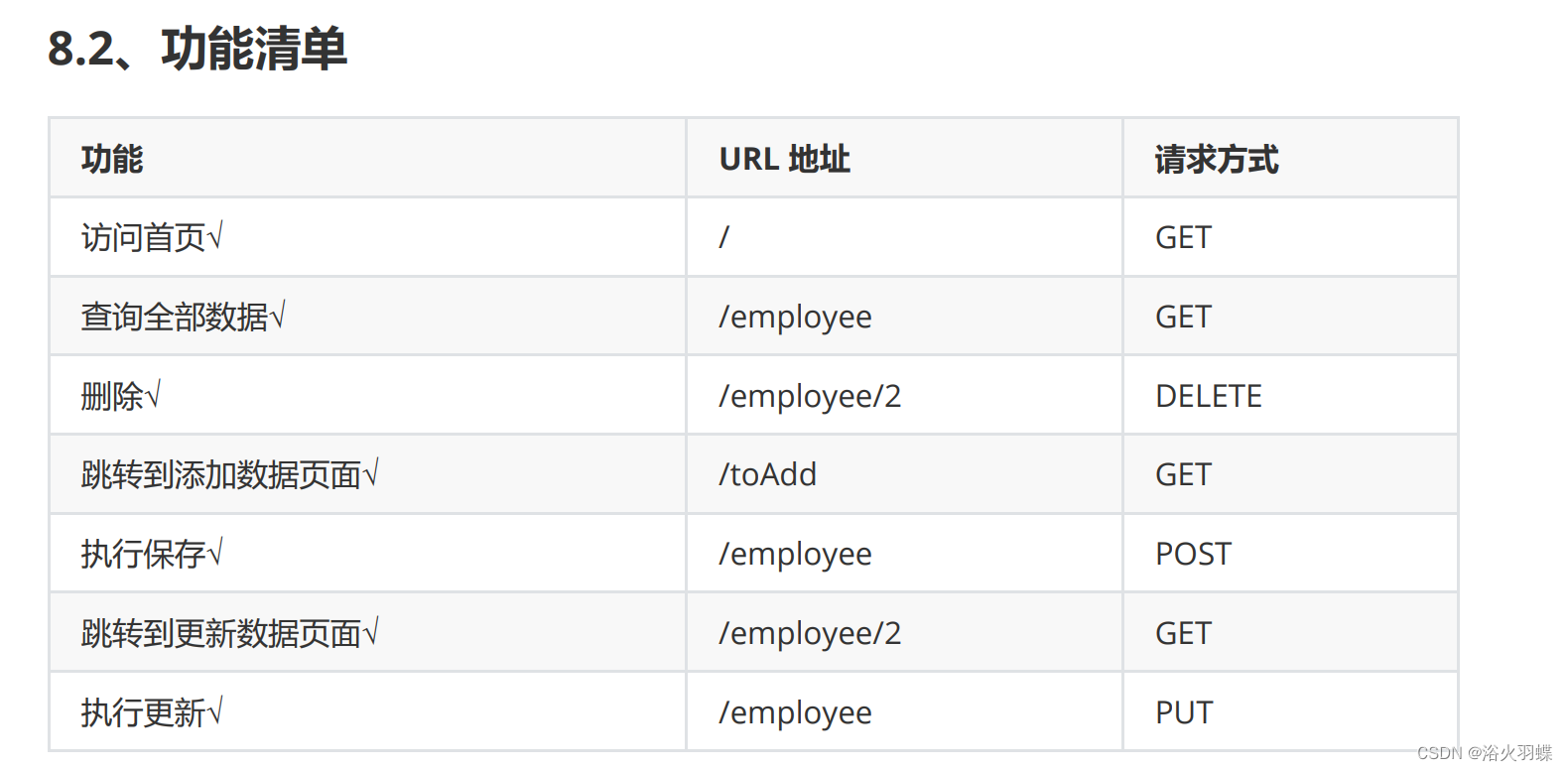Click the URL 地址 column header
Screen dimensions: 1568x771
coord(784,159)
